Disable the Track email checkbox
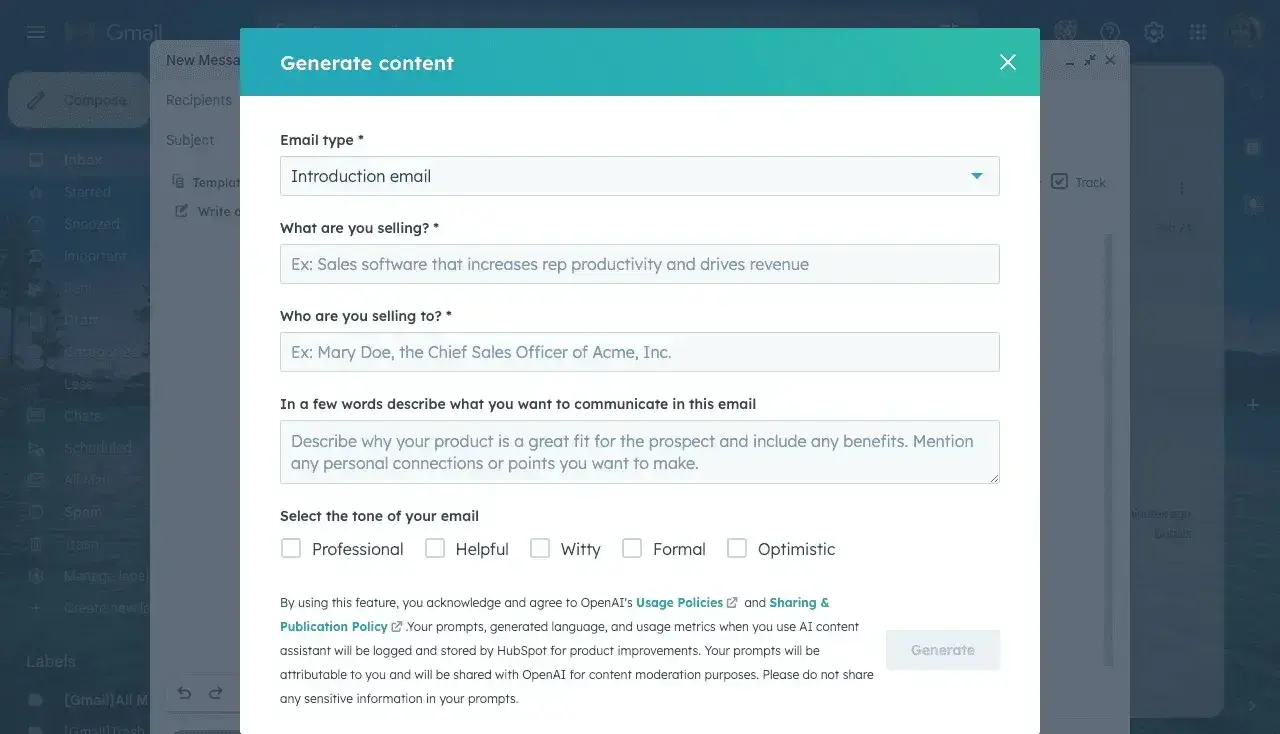Viewport: 1280px width, 734px height. click(x=1060, y=181)
